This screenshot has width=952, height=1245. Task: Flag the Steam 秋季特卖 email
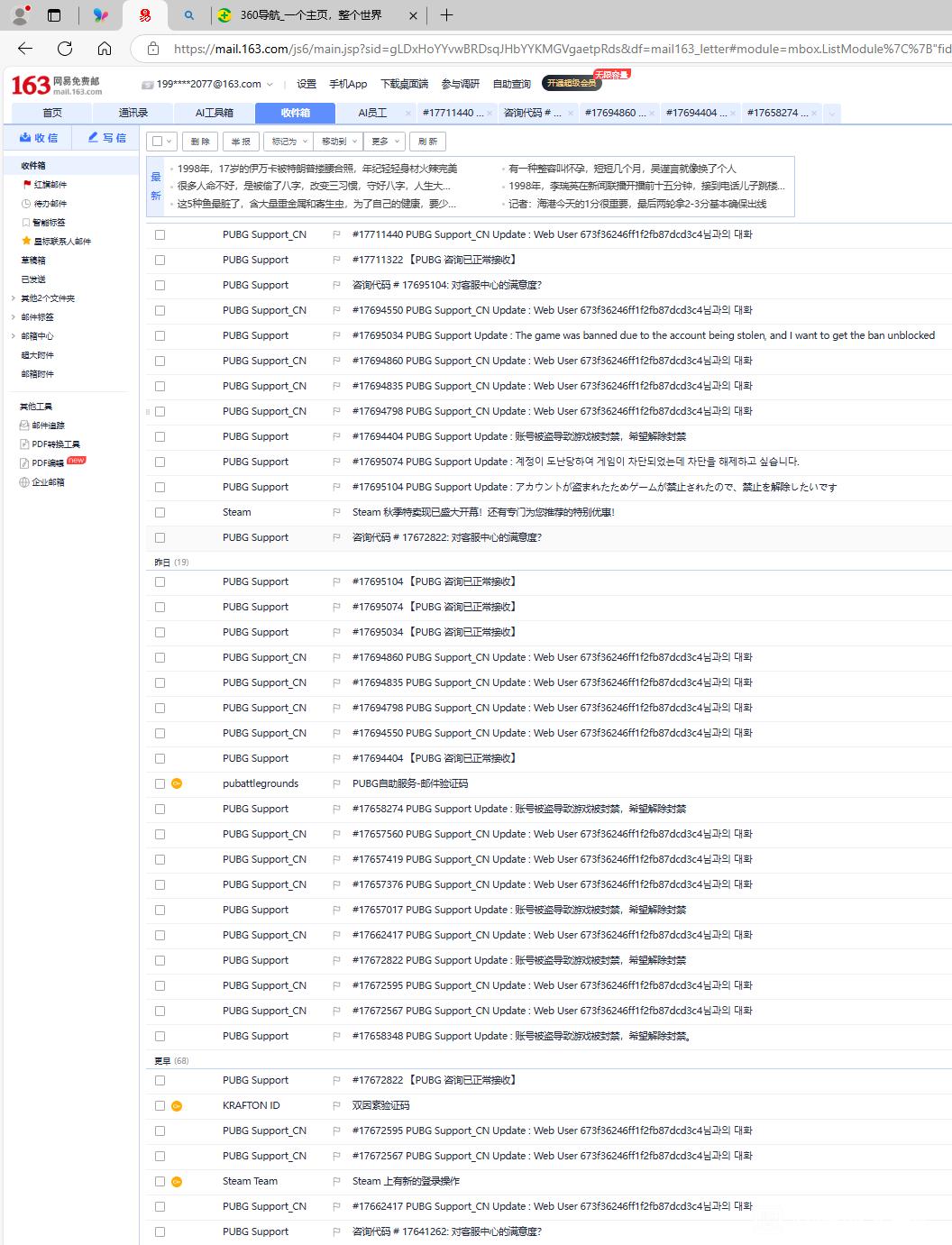pyautogui.click(x=336, y=512)
